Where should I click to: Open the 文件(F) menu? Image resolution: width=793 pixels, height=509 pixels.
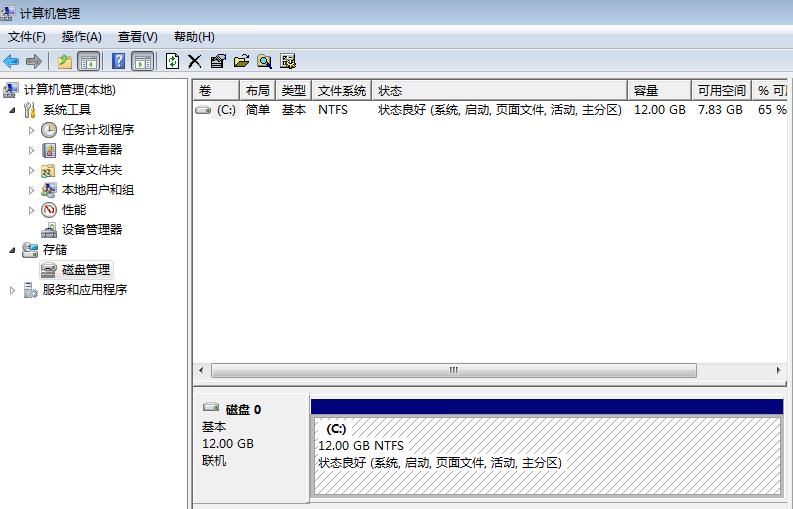point(27,37)
